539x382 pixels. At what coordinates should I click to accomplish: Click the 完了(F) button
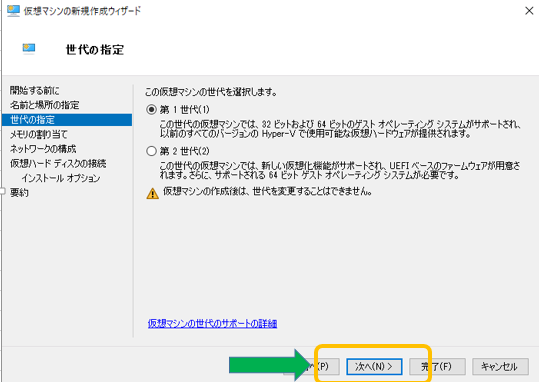437,367
